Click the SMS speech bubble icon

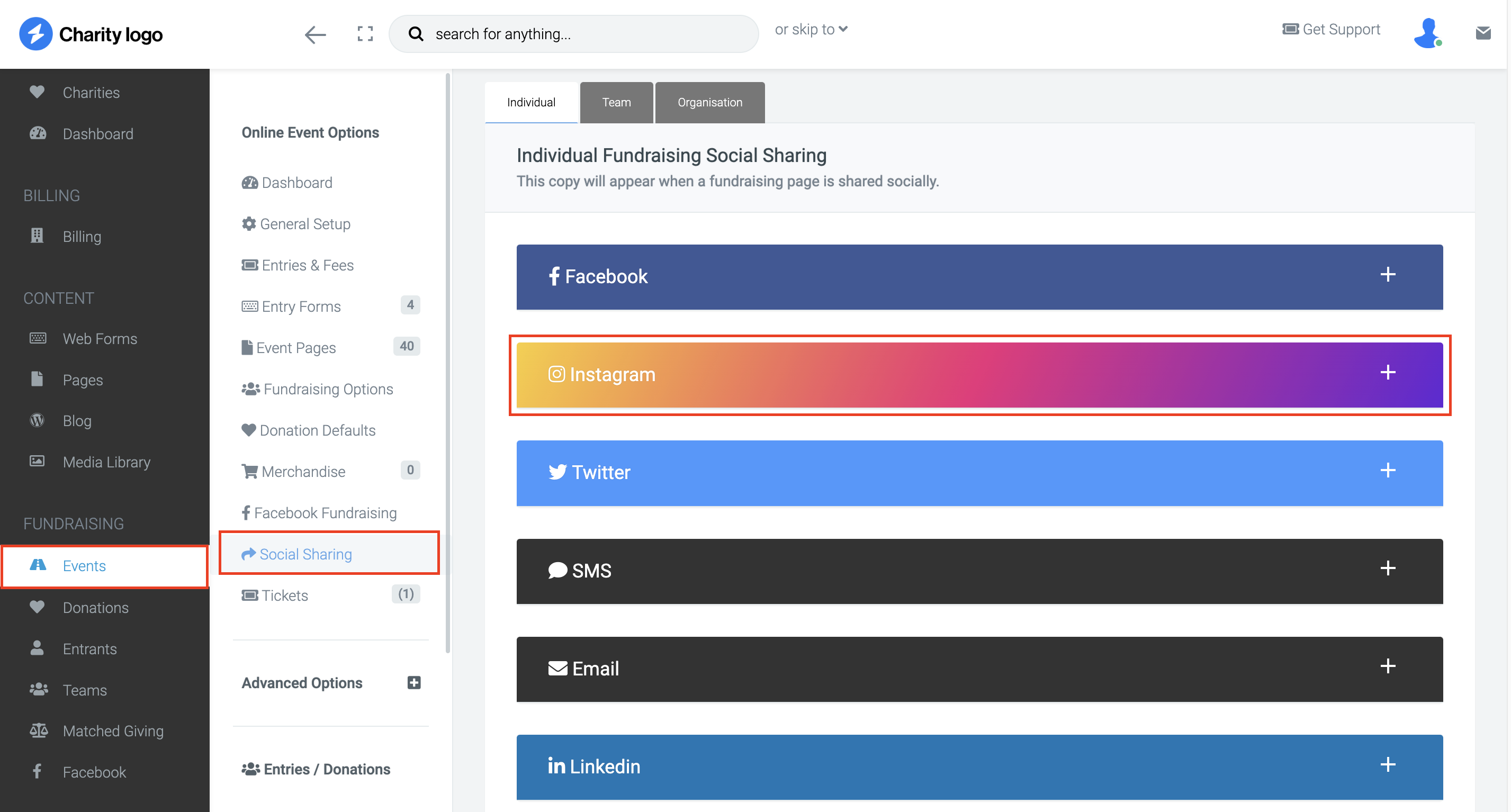[558, 570]
